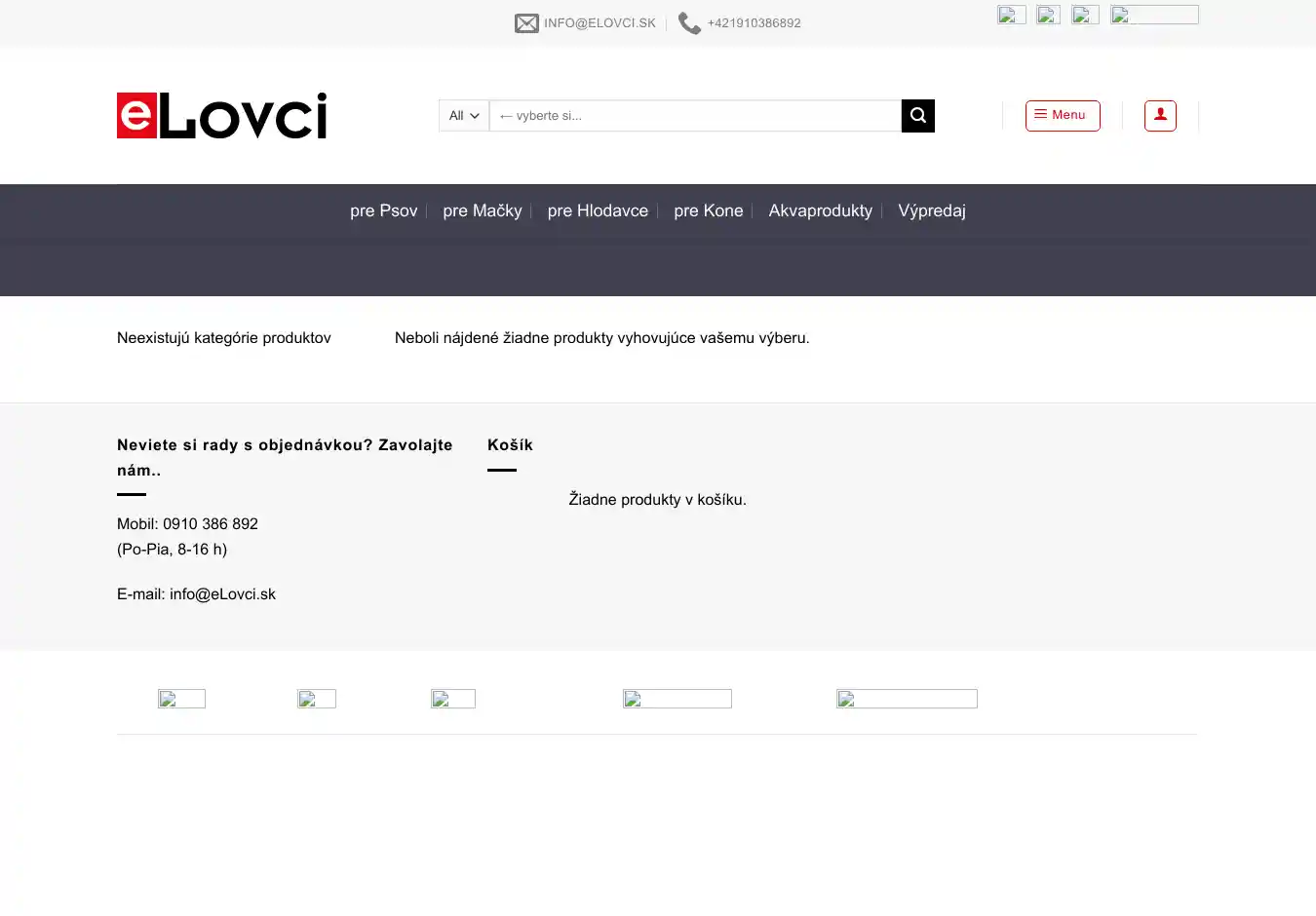Select pre Hlodavce in navigation
Viewport: 1316px width, 916px height.
pyautogui.click(x=598, y=210)
